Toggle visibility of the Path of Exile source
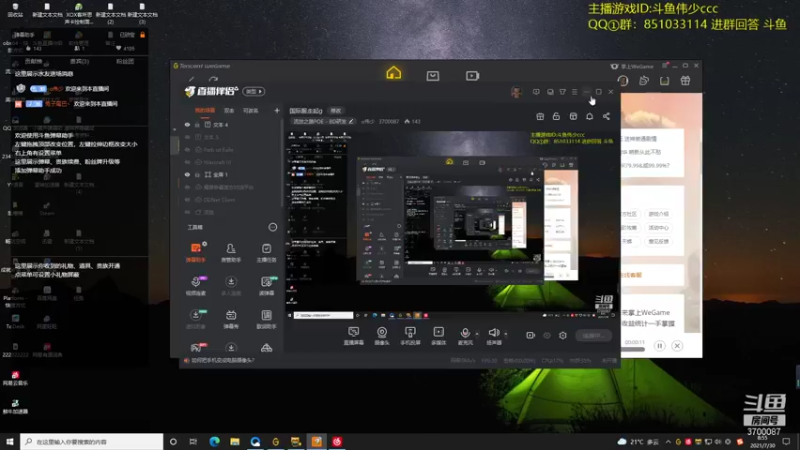800x450 pixels. click(187, 150)
